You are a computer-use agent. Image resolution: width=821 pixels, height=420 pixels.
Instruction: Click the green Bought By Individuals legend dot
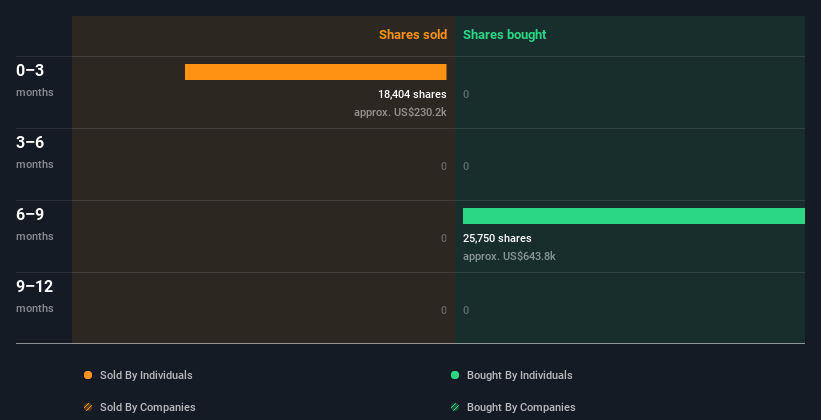pyautogui.click(x=455, y=375)
